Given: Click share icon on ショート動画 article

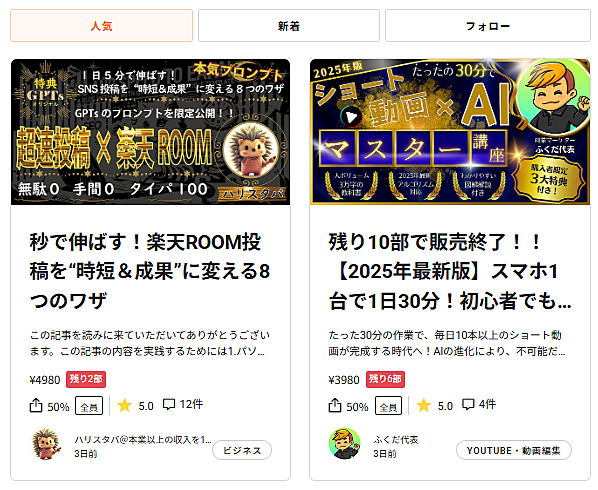Looking at the screenshot, I should [335, 405].
